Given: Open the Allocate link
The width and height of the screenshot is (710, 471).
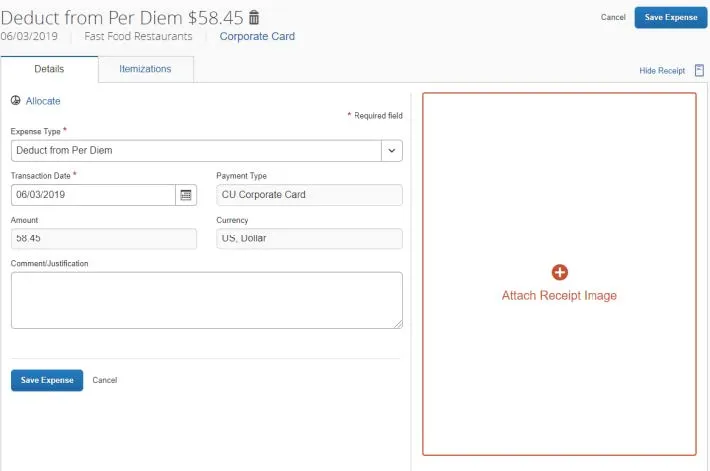Looking at the screenshot, I should tap(43, 101).
